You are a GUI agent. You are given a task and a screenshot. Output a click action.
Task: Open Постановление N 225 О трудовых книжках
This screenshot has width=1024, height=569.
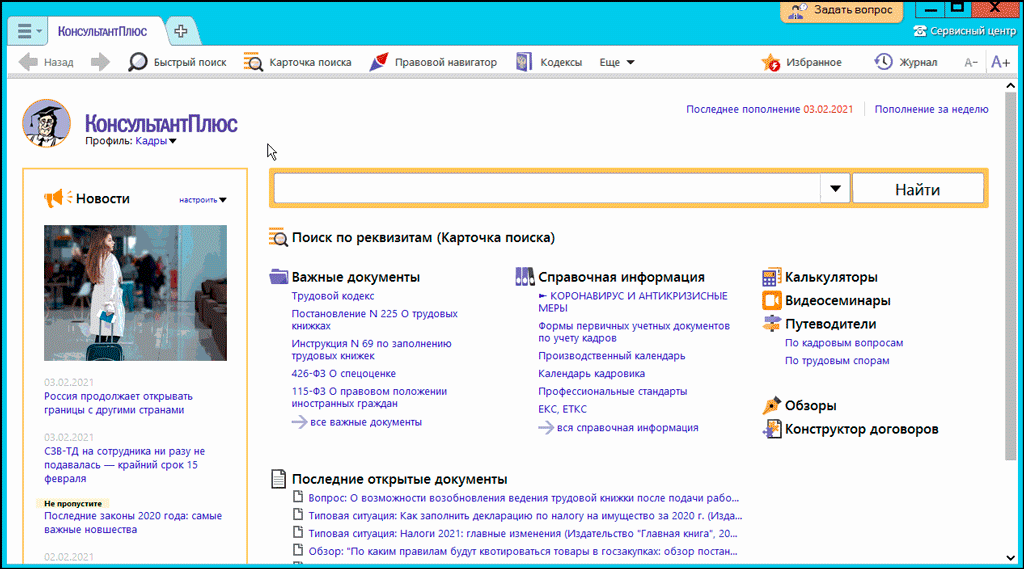374,319
